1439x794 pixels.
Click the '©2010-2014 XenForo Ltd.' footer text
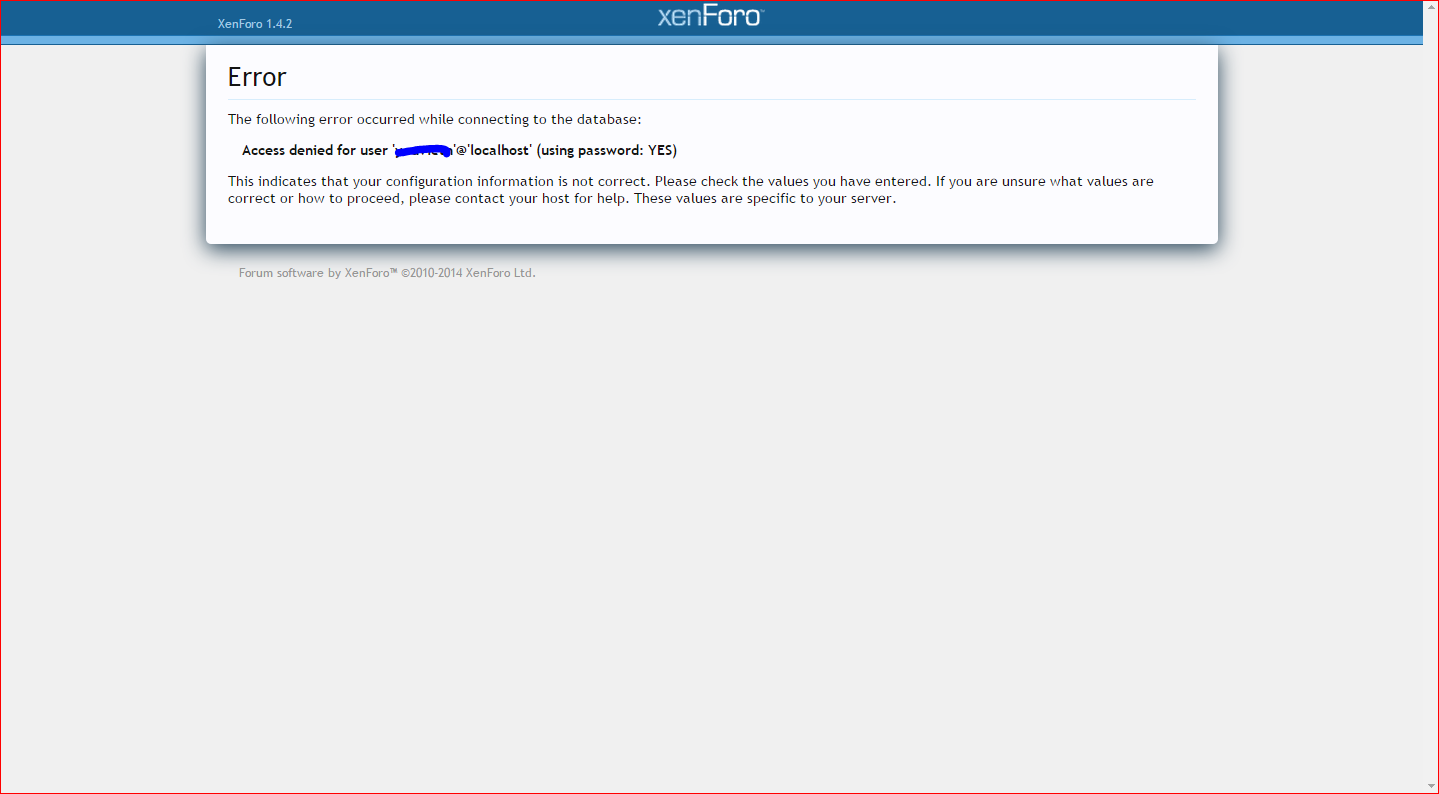468,273
